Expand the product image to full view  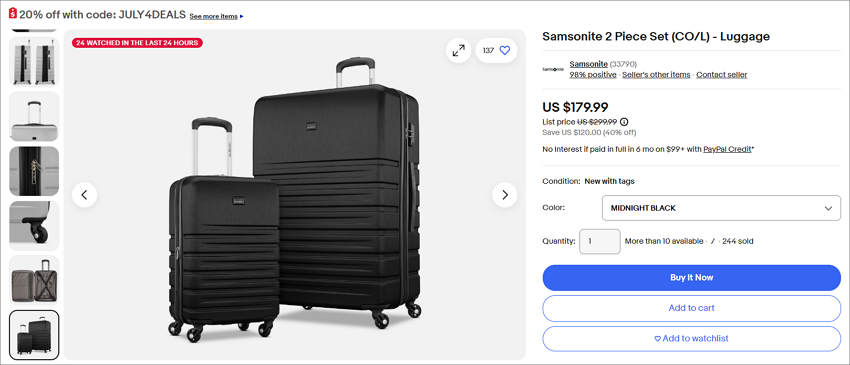click(459, 50)
